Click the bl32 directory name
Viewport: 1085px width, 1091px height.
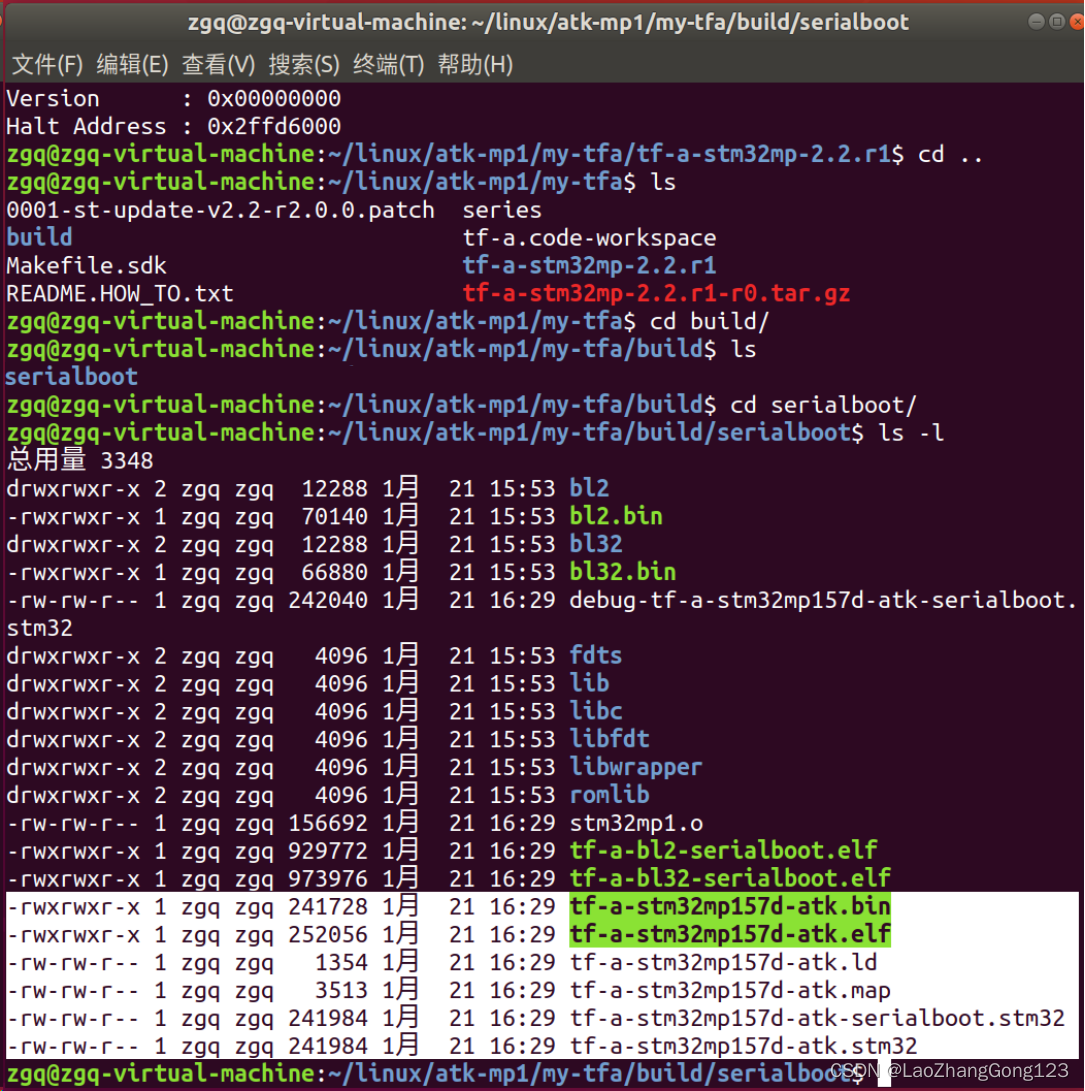coord(595,543)
